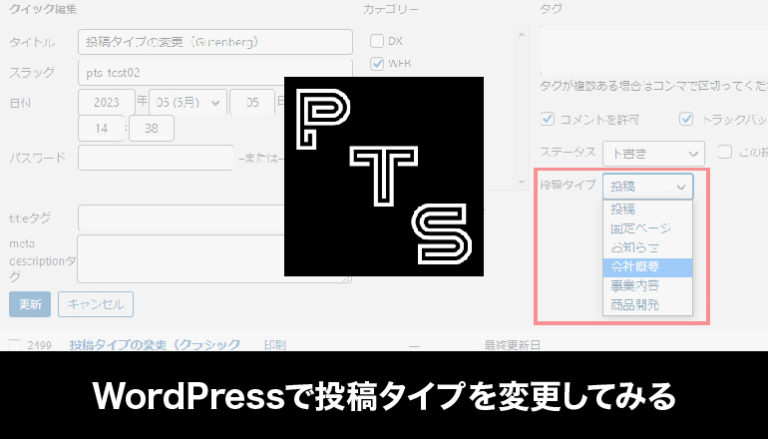The image size is (768, 439).
Task: Toggle checkbox for post row 2499
Action: pyautogui.click(x=15, y=345)
